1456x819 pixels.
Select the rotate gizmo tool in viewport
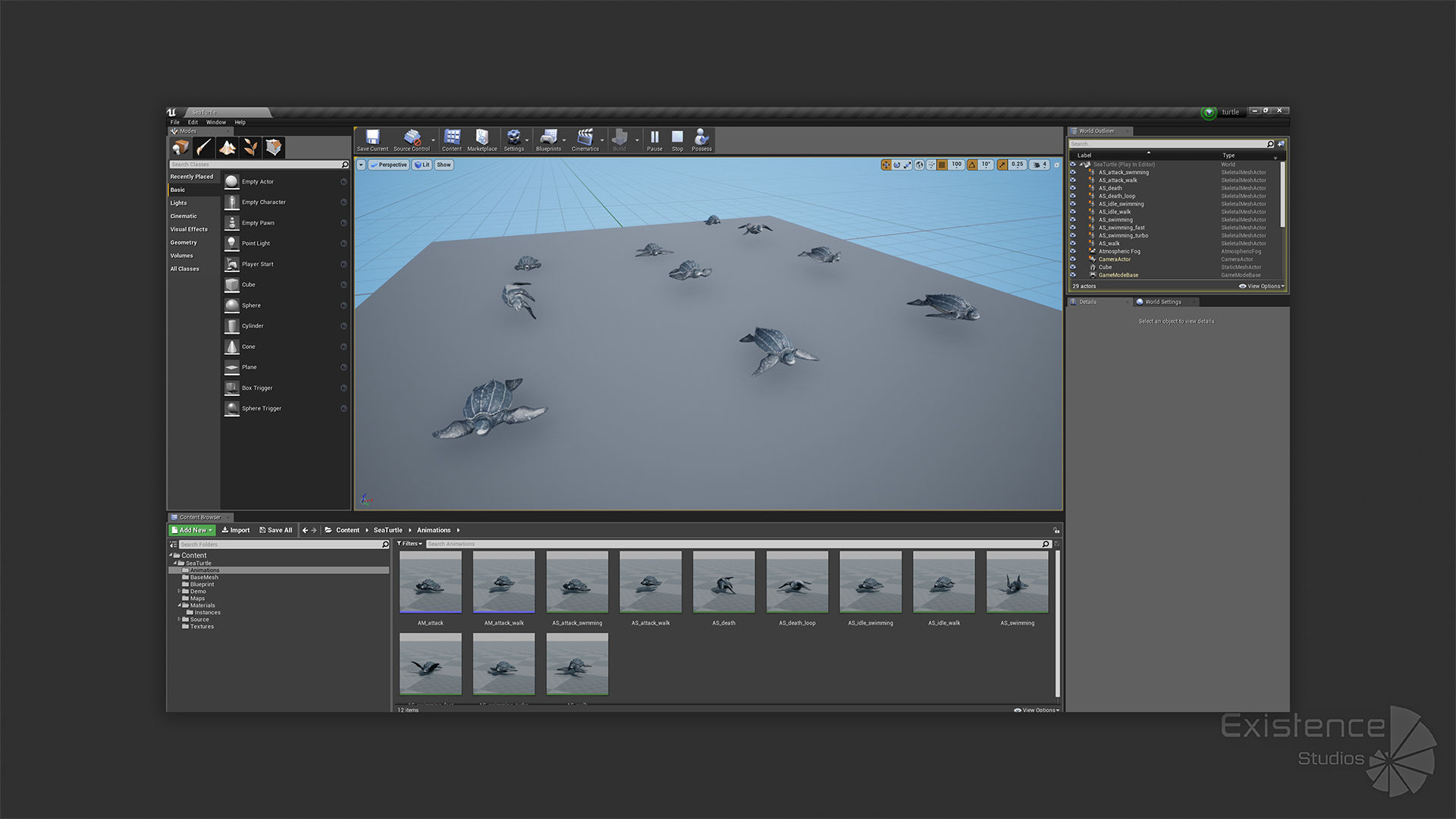[896, 165]
